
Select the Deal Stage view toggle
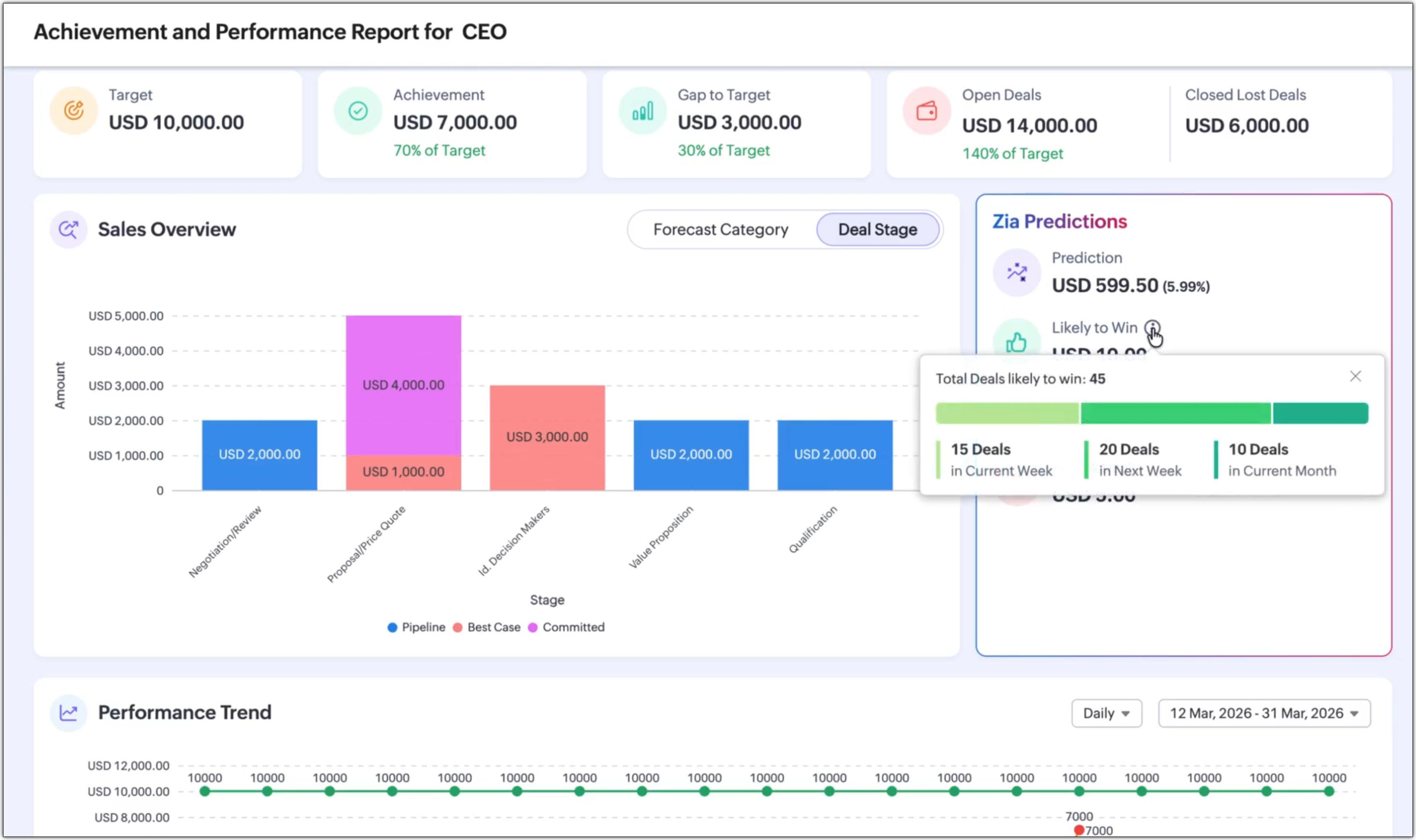[x=877, y=229]
